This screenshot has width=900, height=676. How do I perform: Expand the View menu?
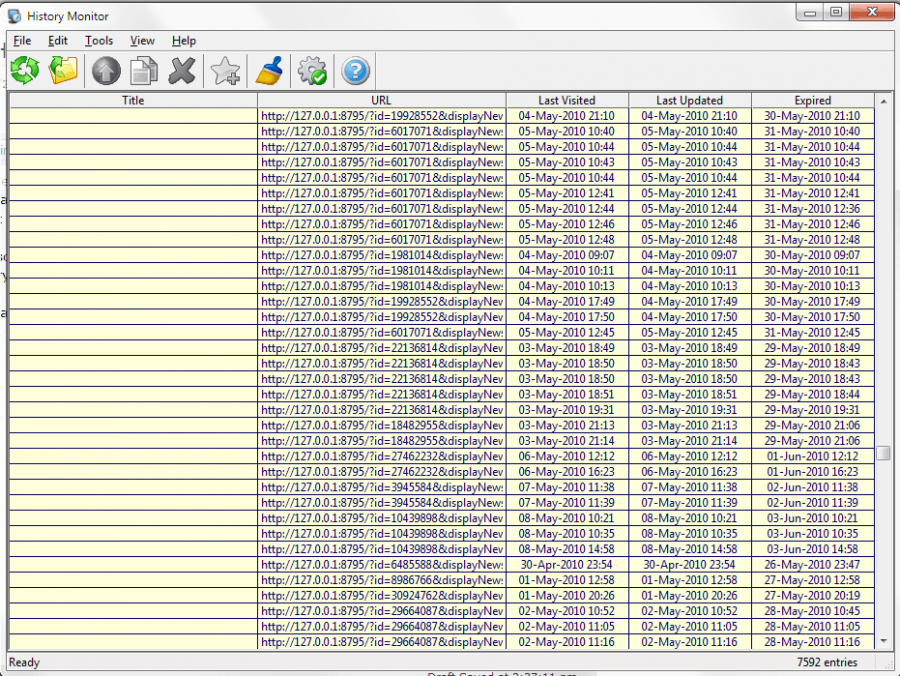click(x=142, y=41)
